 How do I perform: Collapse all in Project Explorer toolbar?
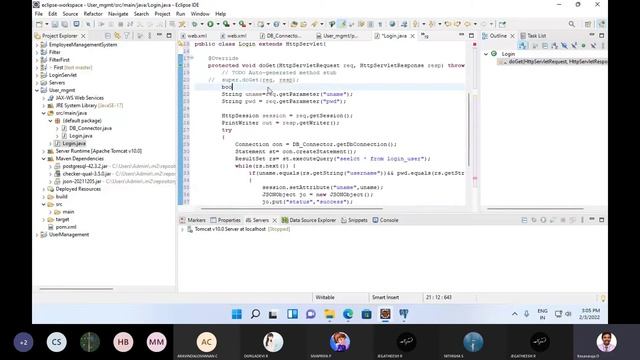tap(108, 36)
